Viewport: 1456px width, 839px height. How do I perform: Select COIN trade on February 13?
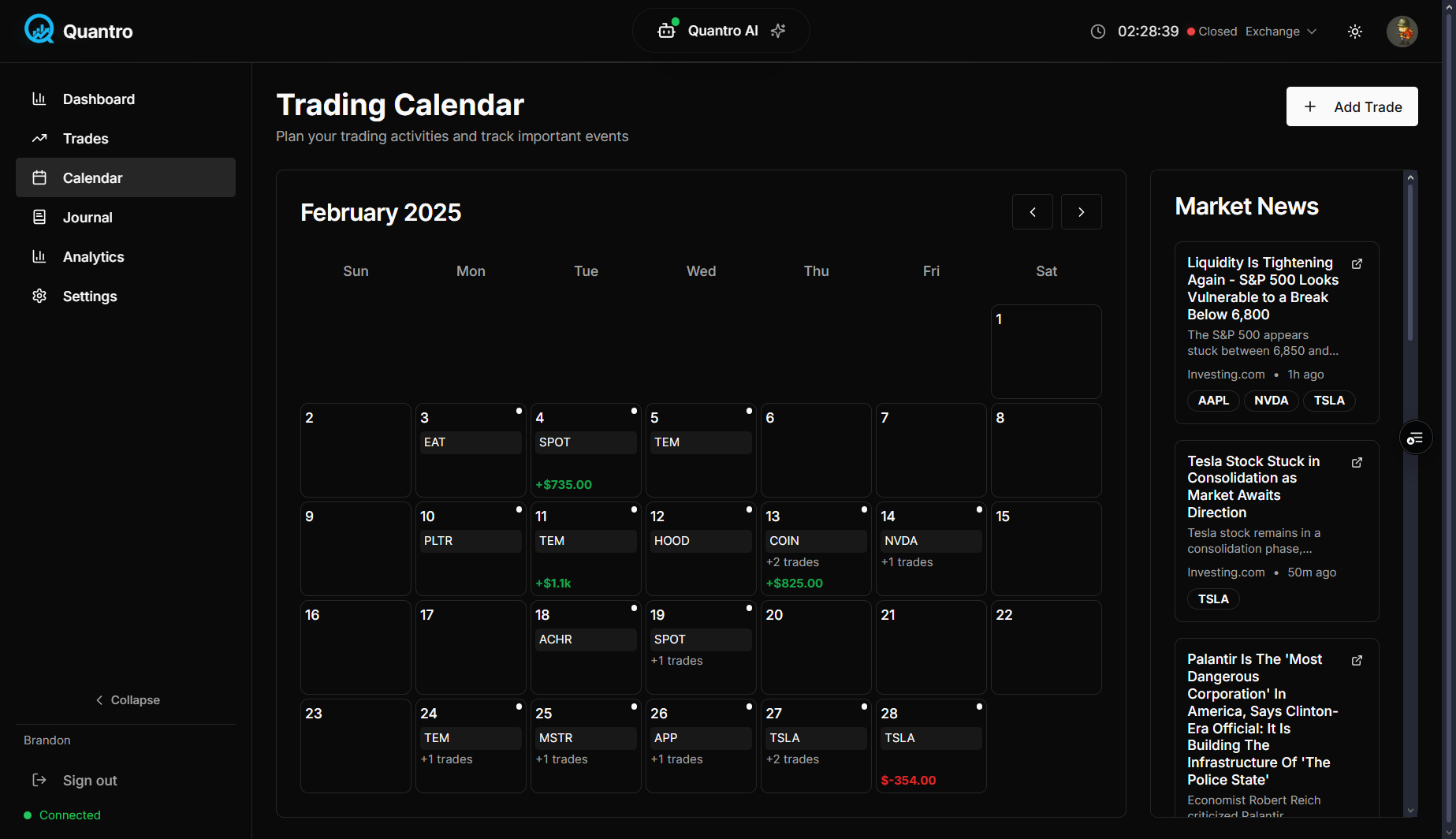click(x=816, y=541)
